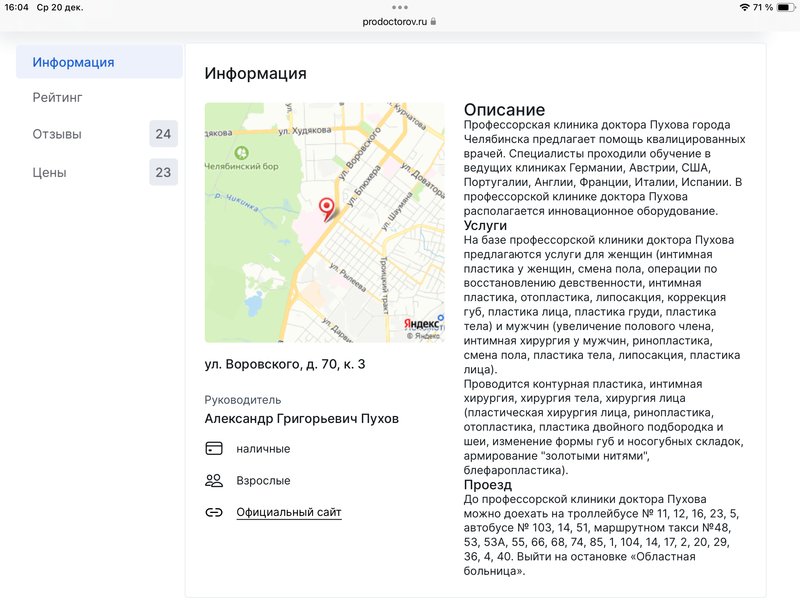
Task: Open the Официальный сайт link
Action: 289,512
